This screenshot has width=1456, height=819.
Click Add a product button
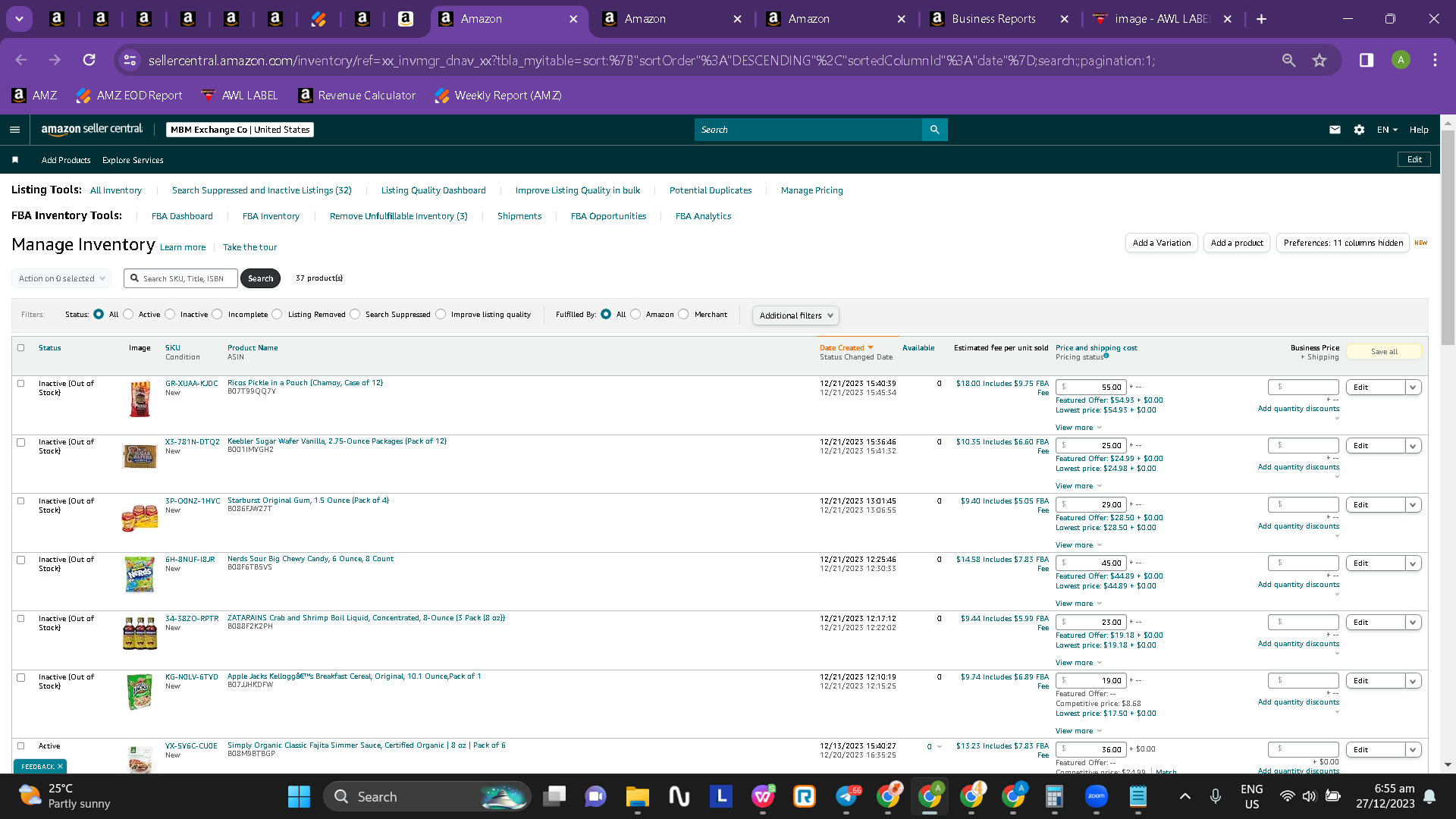tap(1237, 243)
